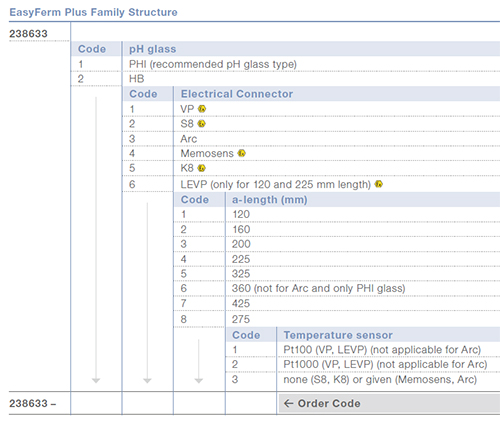The height and width of the screenshot is (421, 500).
Task: Click the Ex icon next to K8
Action: [201, 168]
